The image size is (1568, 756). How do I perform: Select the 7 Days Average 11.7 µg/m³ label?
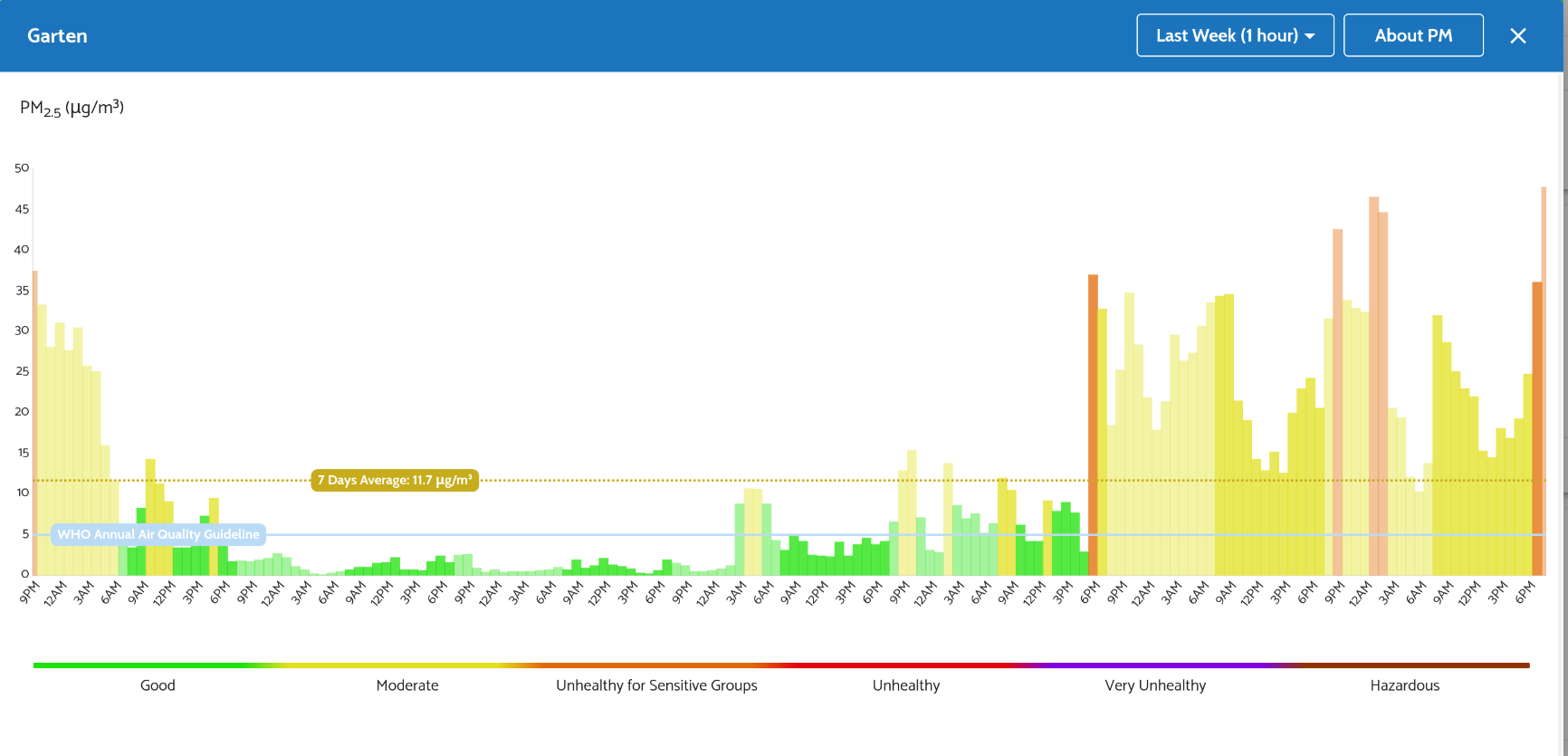395,480
